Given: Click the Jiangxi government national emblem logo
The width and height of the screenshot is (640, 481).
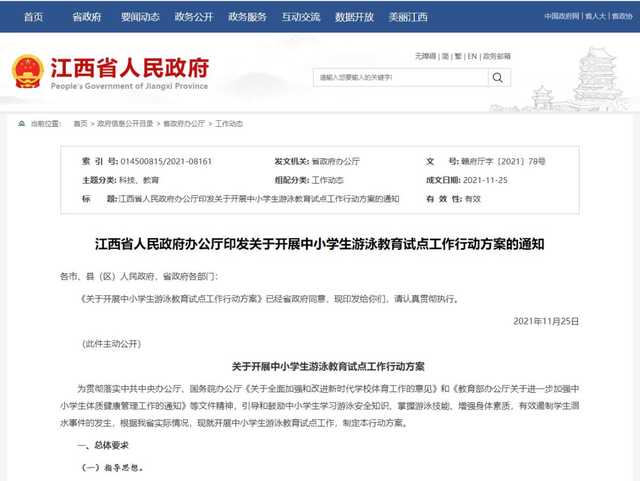Looking at the screenshot, I should tap(28, 71).
